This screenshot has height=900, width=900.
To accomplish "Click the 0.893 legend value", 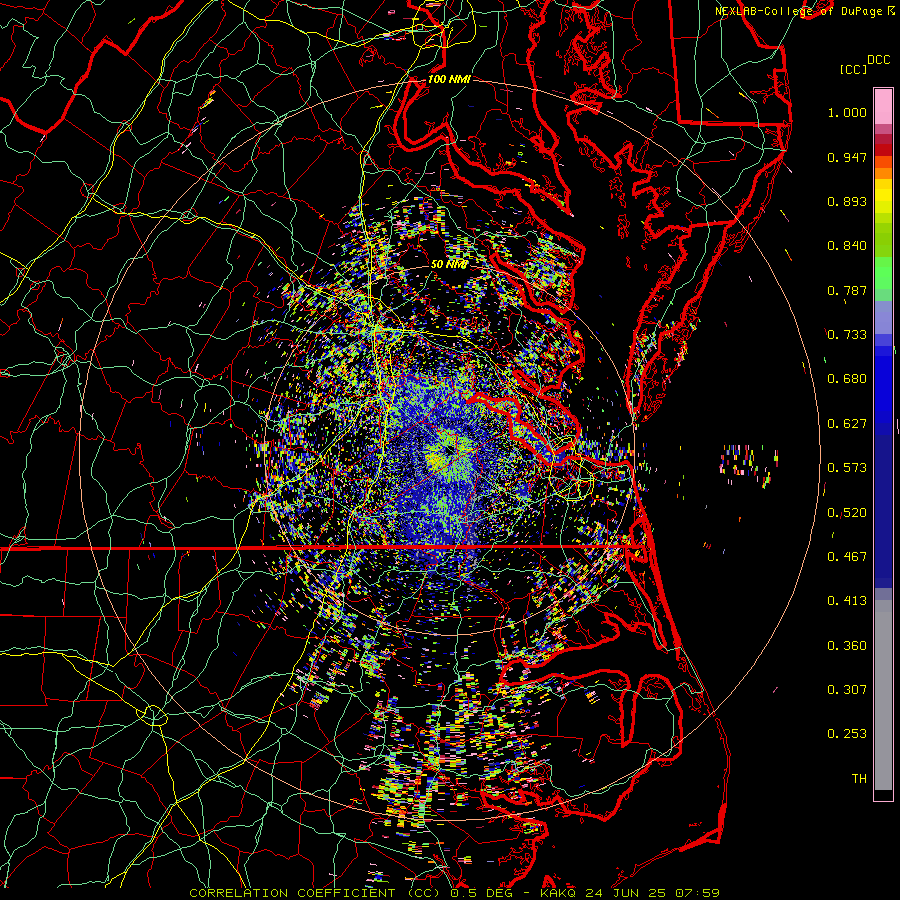I will (847, 201).
